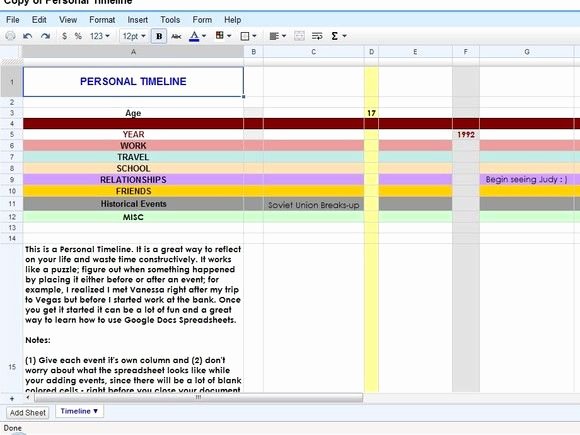
Task: Open the Edit menu
Action: tap(39, 20)
